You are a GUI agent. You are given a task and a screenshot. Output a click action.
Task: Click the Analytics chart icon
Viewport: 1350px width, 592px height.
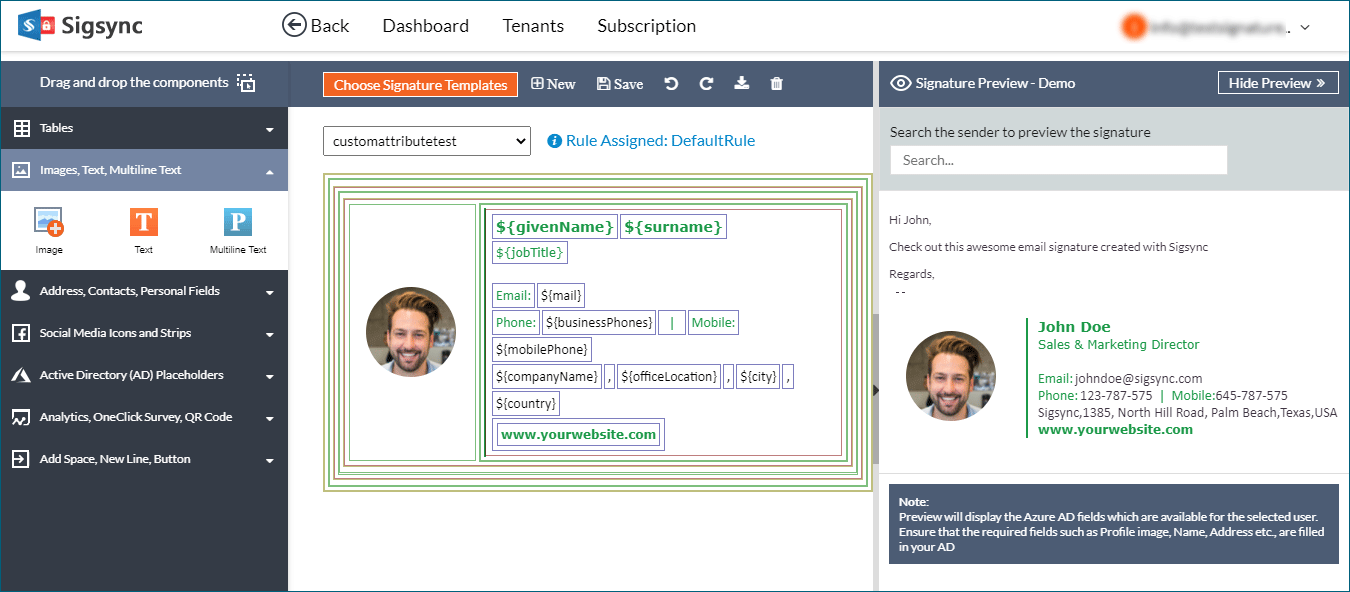pos(20,418)
